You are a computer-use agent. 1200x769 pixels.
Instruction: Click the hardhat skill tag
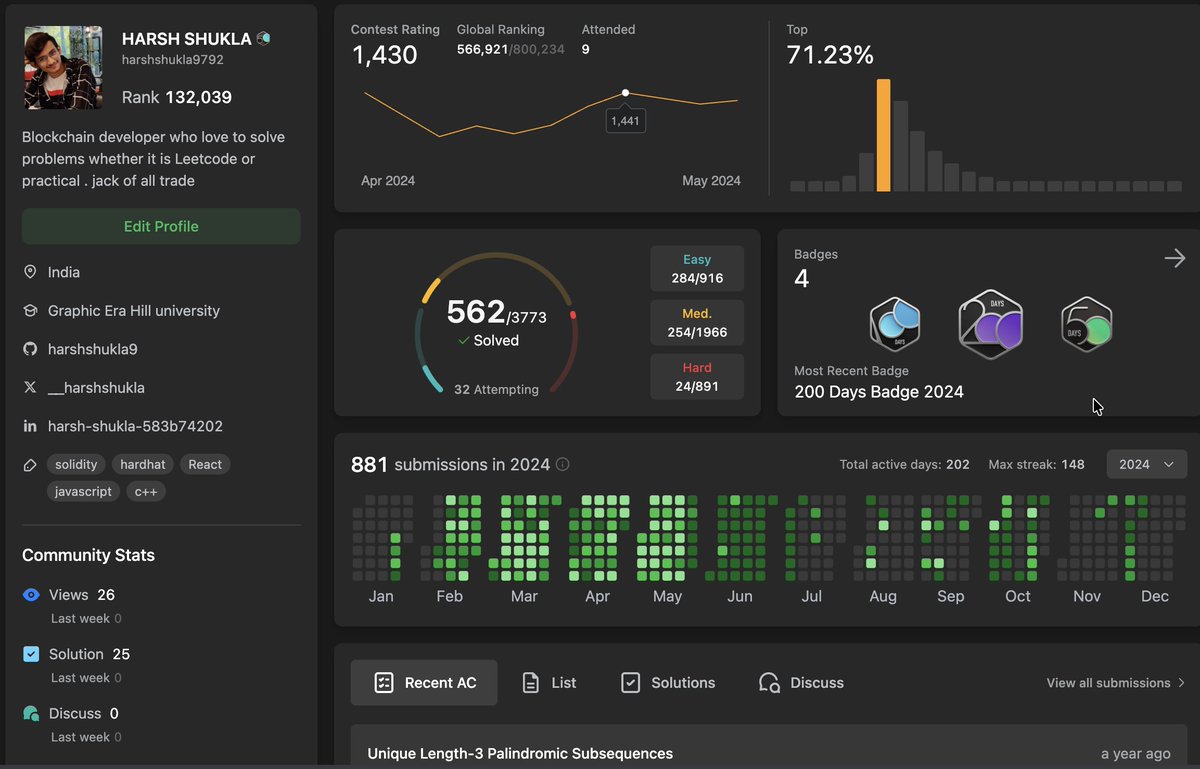pyautogui.click(x=144, y=464)
